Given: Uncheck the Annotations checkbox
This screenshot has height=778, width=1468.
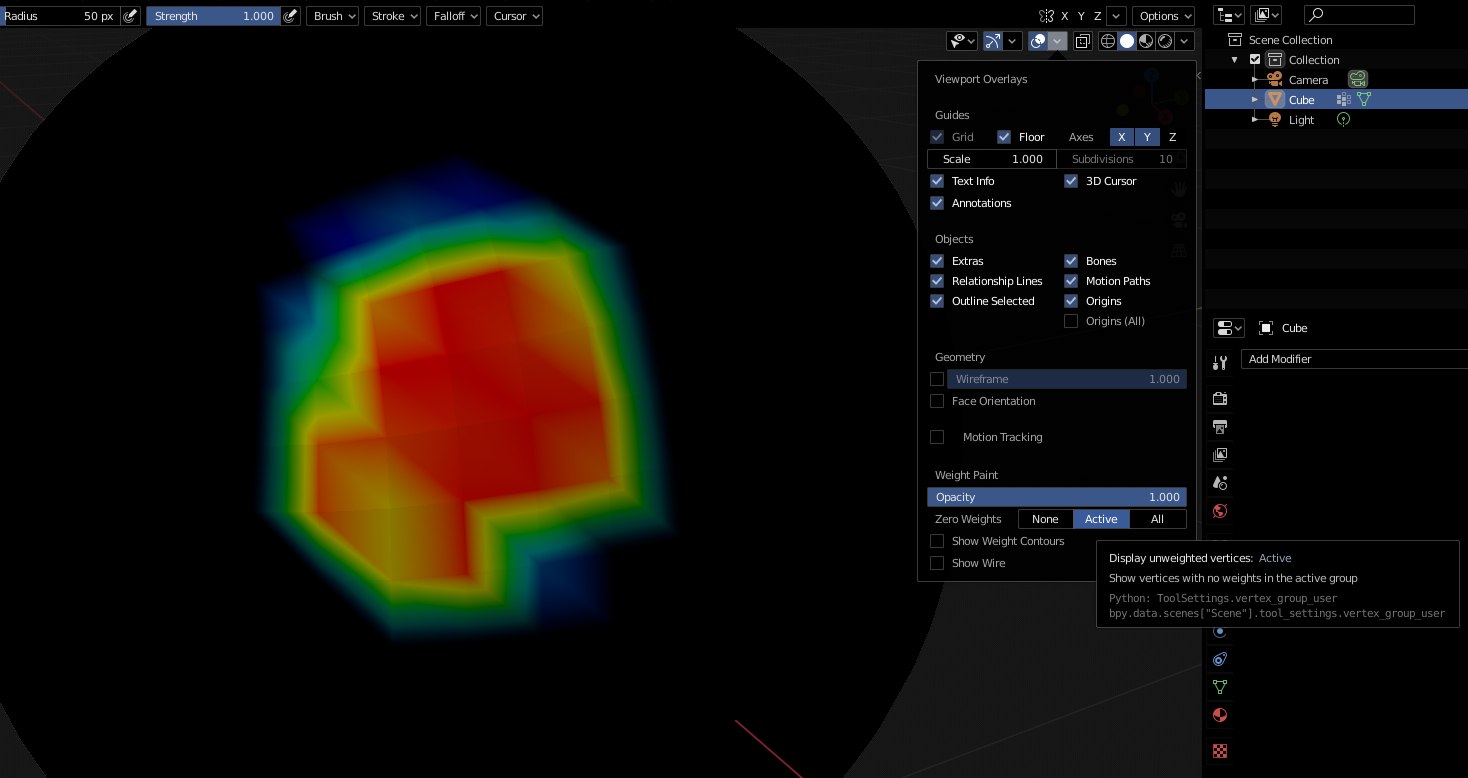Looking at the screenshot, I should point(937,203).
